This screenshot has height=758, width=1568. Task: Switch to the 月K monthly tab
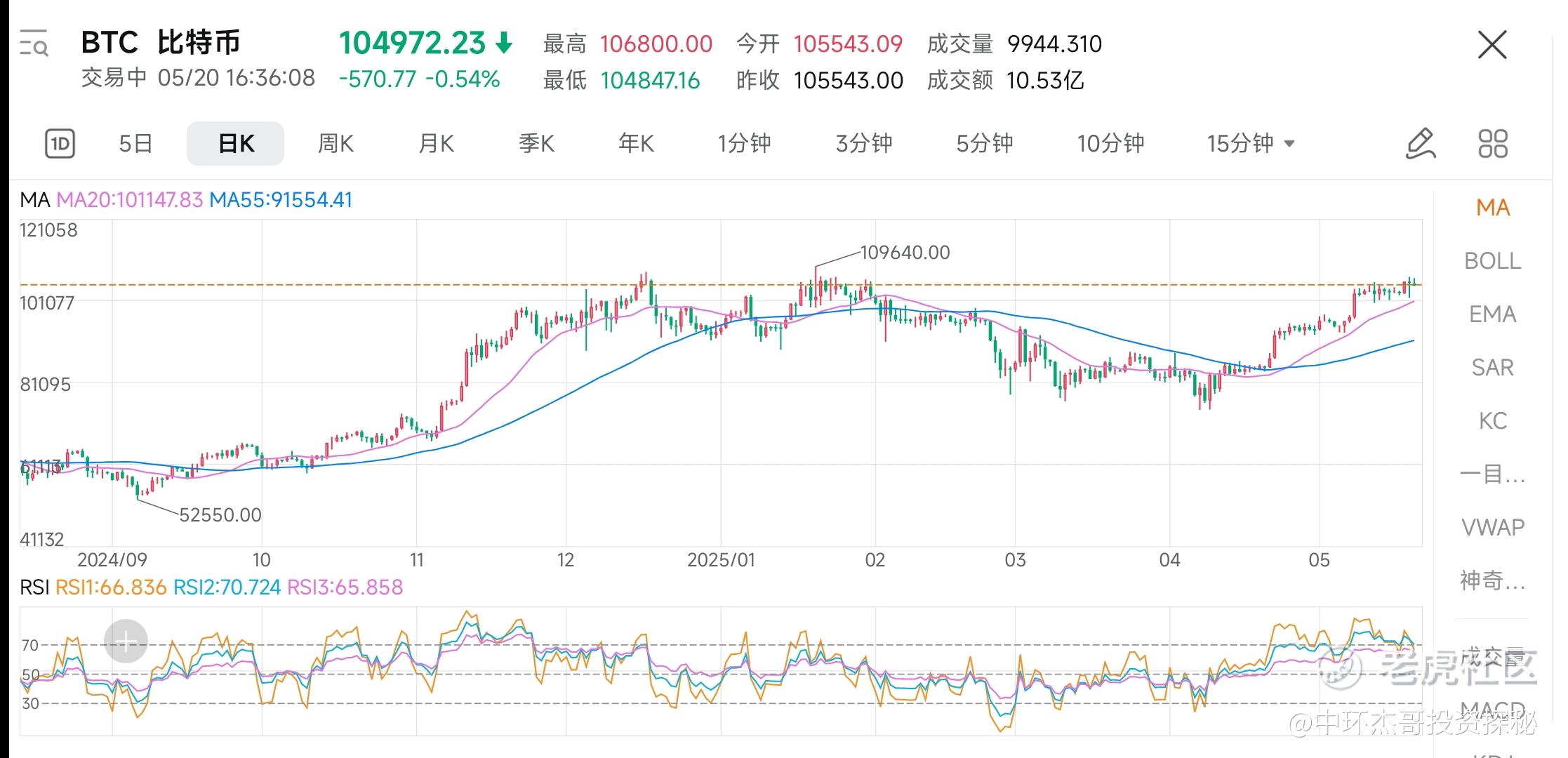coord(436,144)
